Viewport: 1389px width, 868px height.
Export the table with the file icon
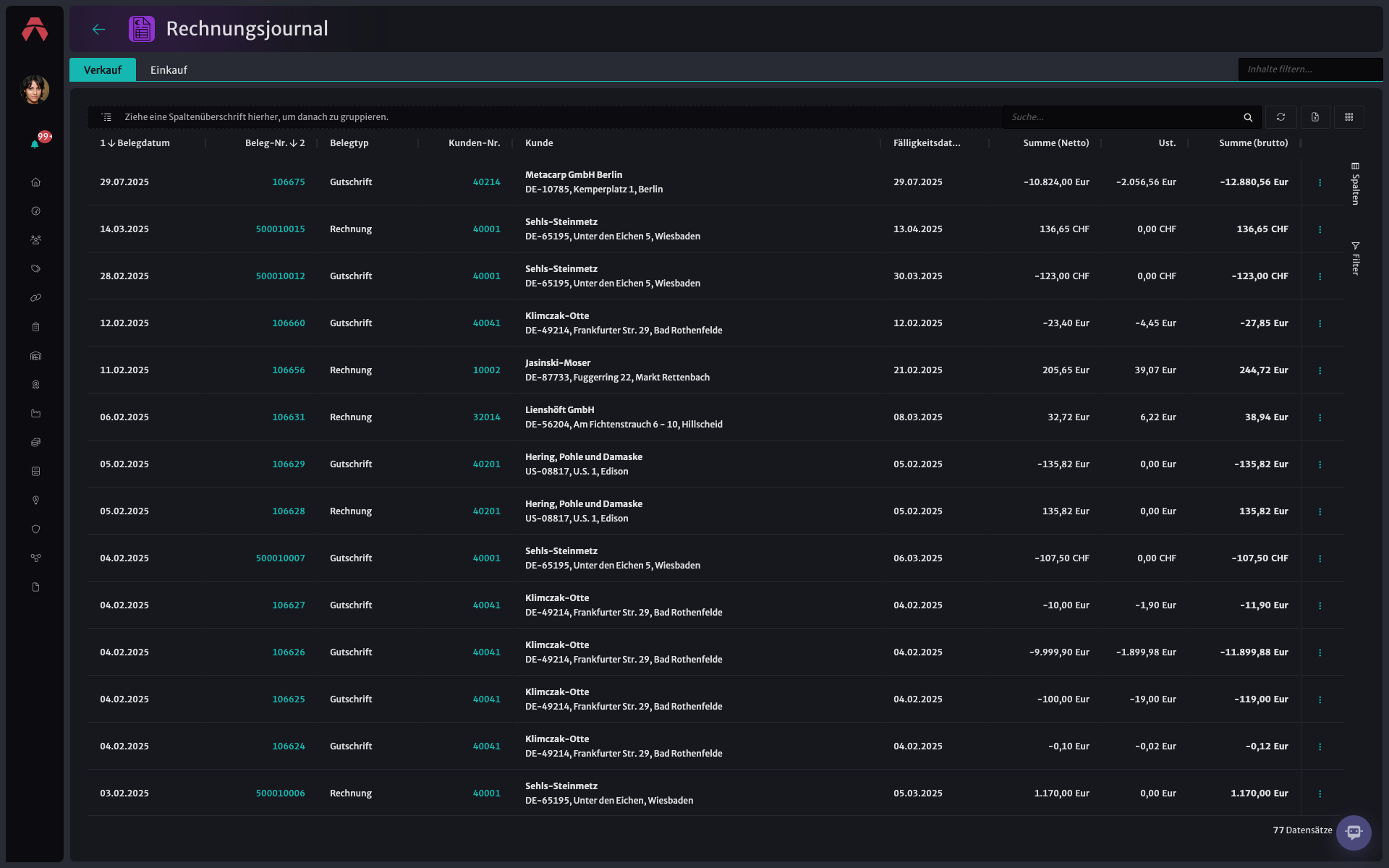pyautogui.click(x=1315, y=117)
